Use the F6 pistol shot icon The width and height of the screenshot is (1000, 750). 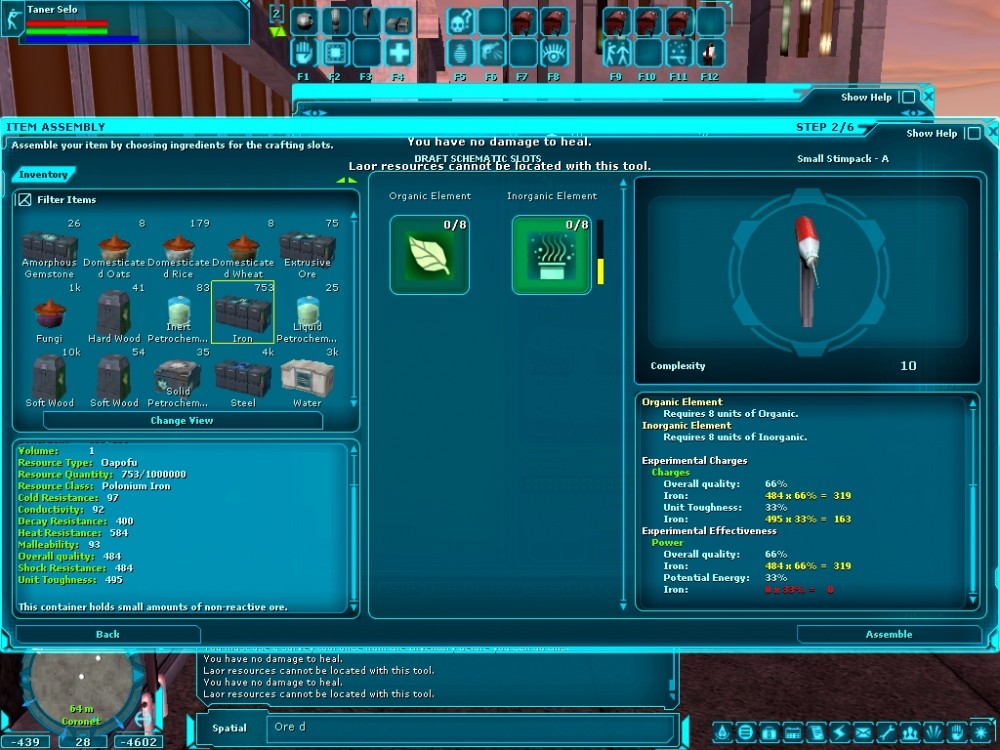[491, 52]
